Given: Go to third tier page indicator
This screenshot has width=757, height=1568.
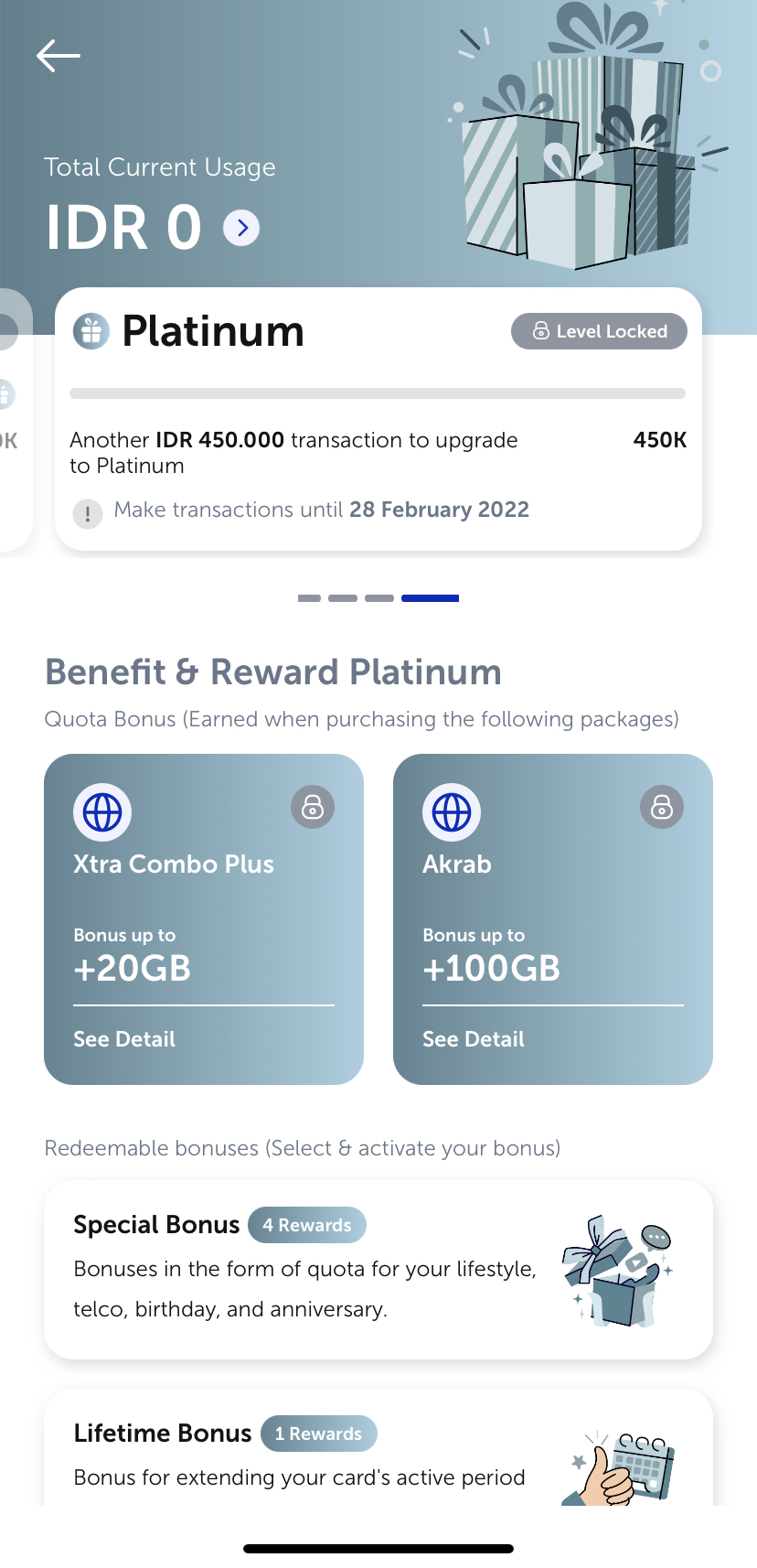Looking at the screenshot, I should pos(379,598).
